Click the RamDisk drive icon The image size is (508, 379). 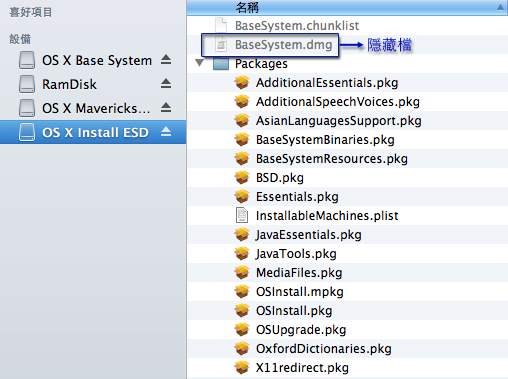pyautogui.click(x=27, y=84)
